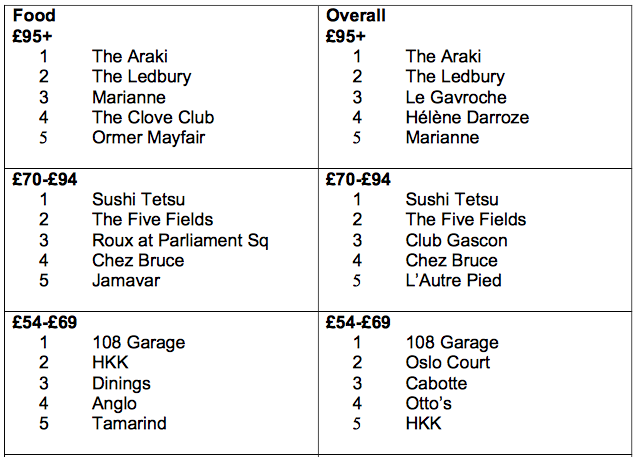
Task: Select the "Dinings" entry
Action: (x=121, y=383)
